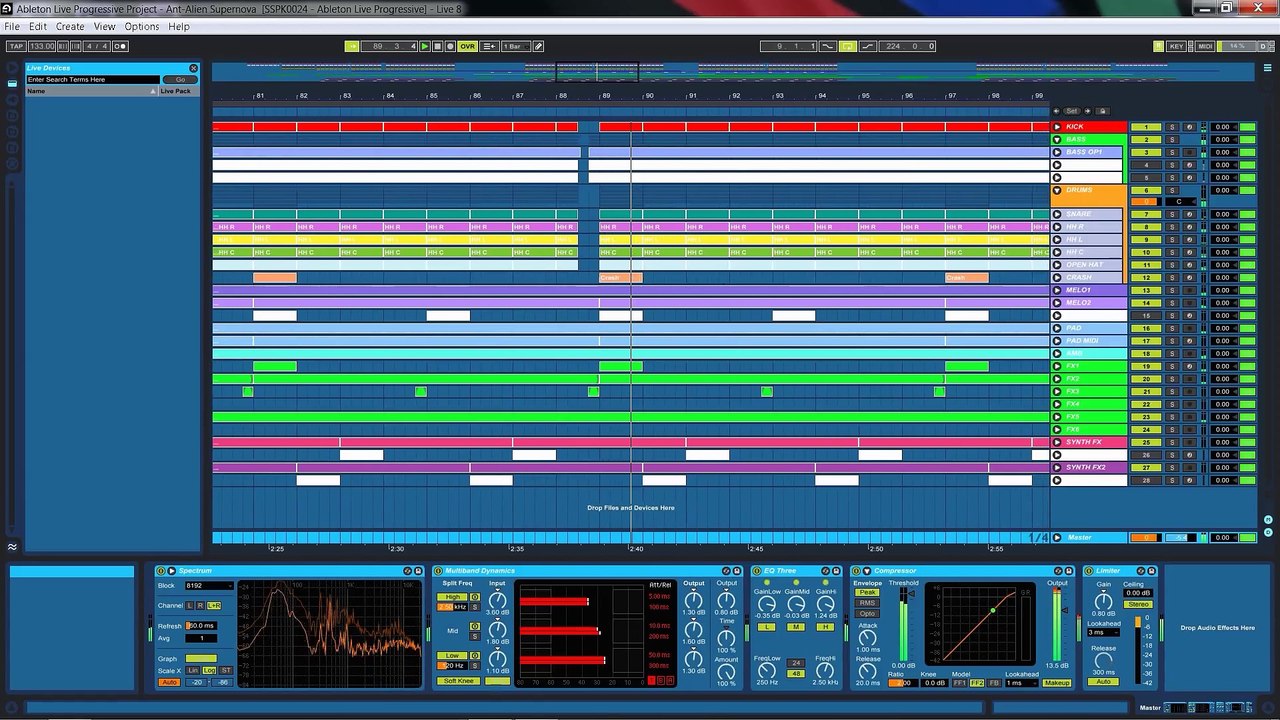This screenshot has height=720, width=1280.
Task: Toggle track 1 activator for KICK
Action: click(1146, 127)
